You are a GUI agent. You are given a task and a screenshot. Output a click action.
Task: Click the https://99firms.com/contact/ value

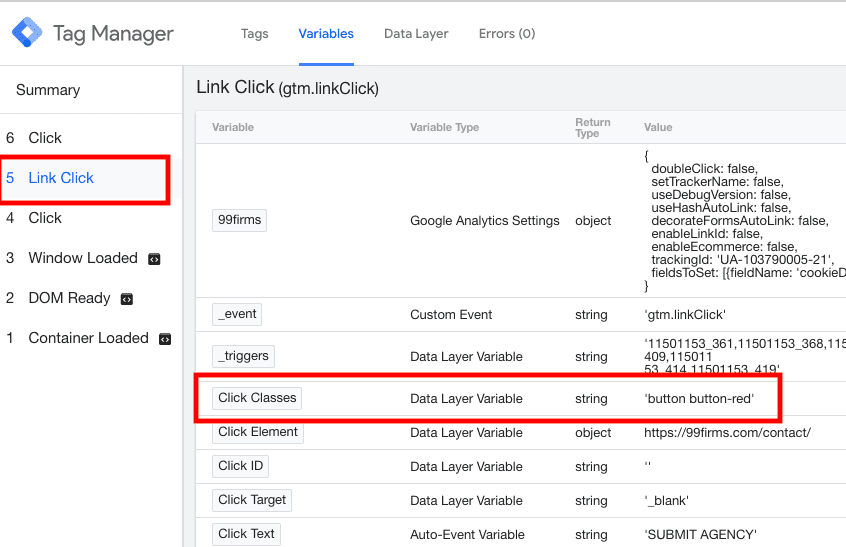point(727,433)
